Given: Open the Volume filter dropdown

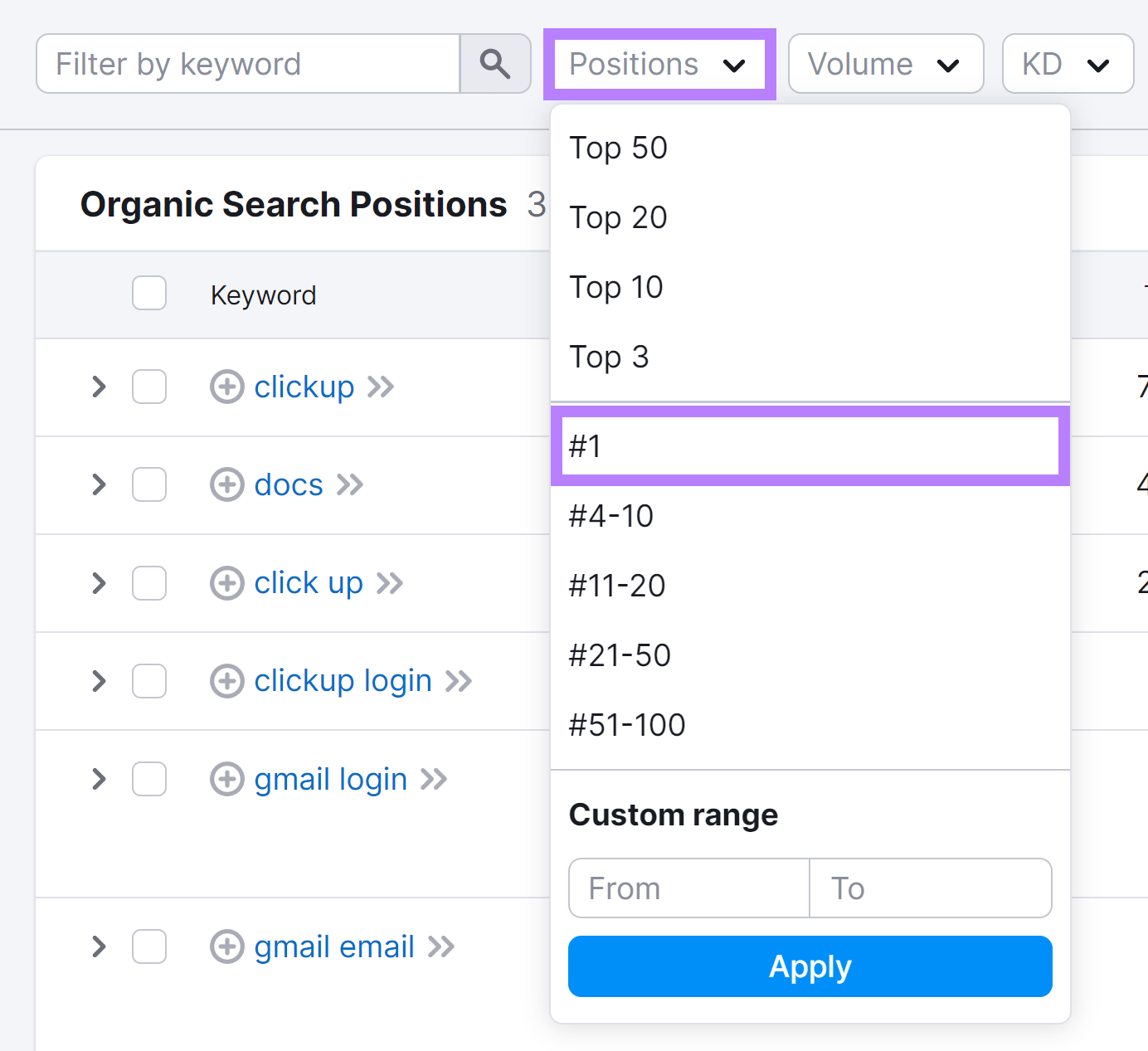Looking at the screenshot, I should pyautogui.click(x=885, y=63).
